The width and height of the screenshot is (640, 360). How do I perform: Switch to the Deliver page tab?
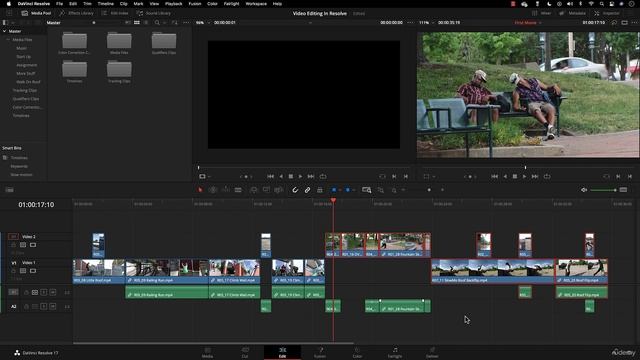pos(432,352)
